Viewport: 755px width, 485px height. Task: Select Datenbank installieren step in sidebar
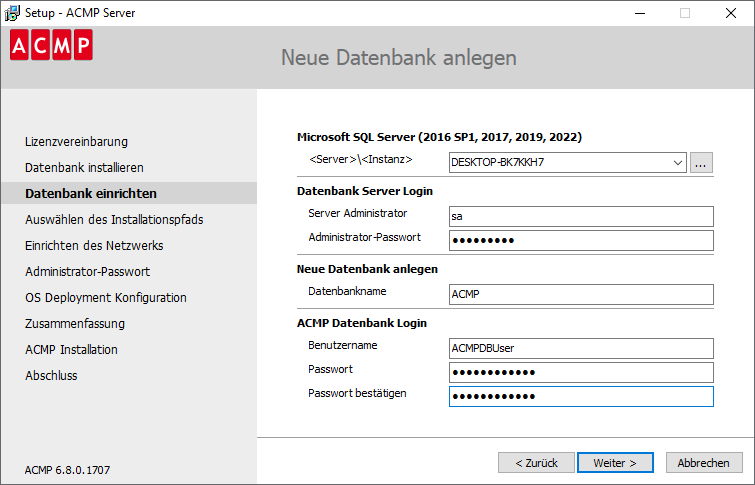click(x=84, y=168)
